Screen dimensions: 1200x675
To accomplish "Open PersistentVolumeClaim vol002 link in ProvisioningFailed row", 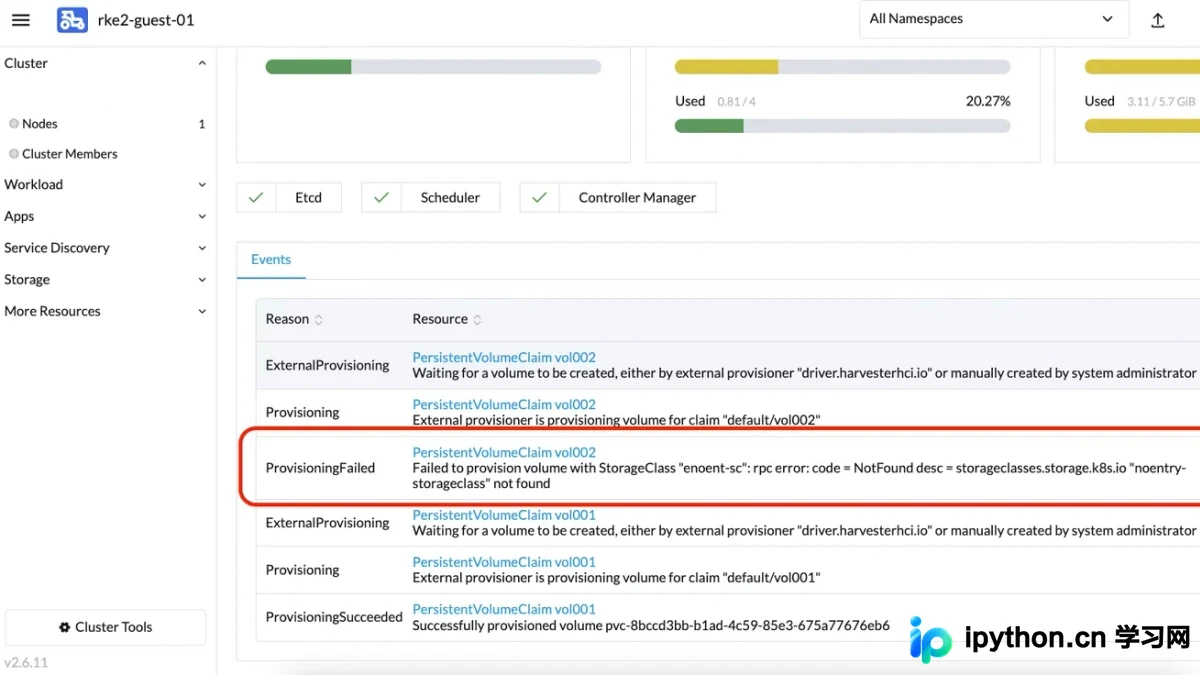I will [504, 452].
